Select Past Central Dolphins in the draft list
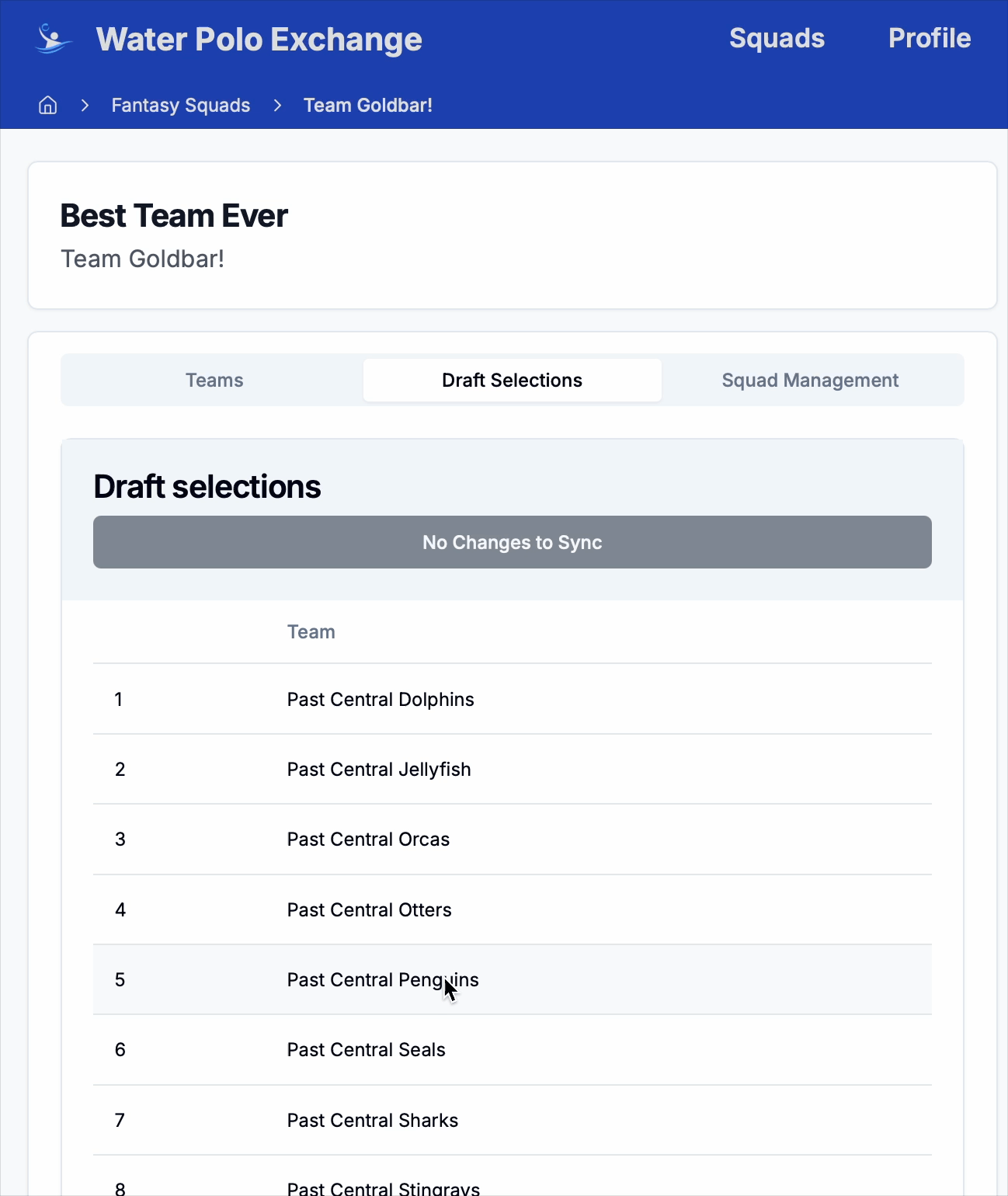Viewport: 1008px width, 1196px height. [x=380, y=699]
